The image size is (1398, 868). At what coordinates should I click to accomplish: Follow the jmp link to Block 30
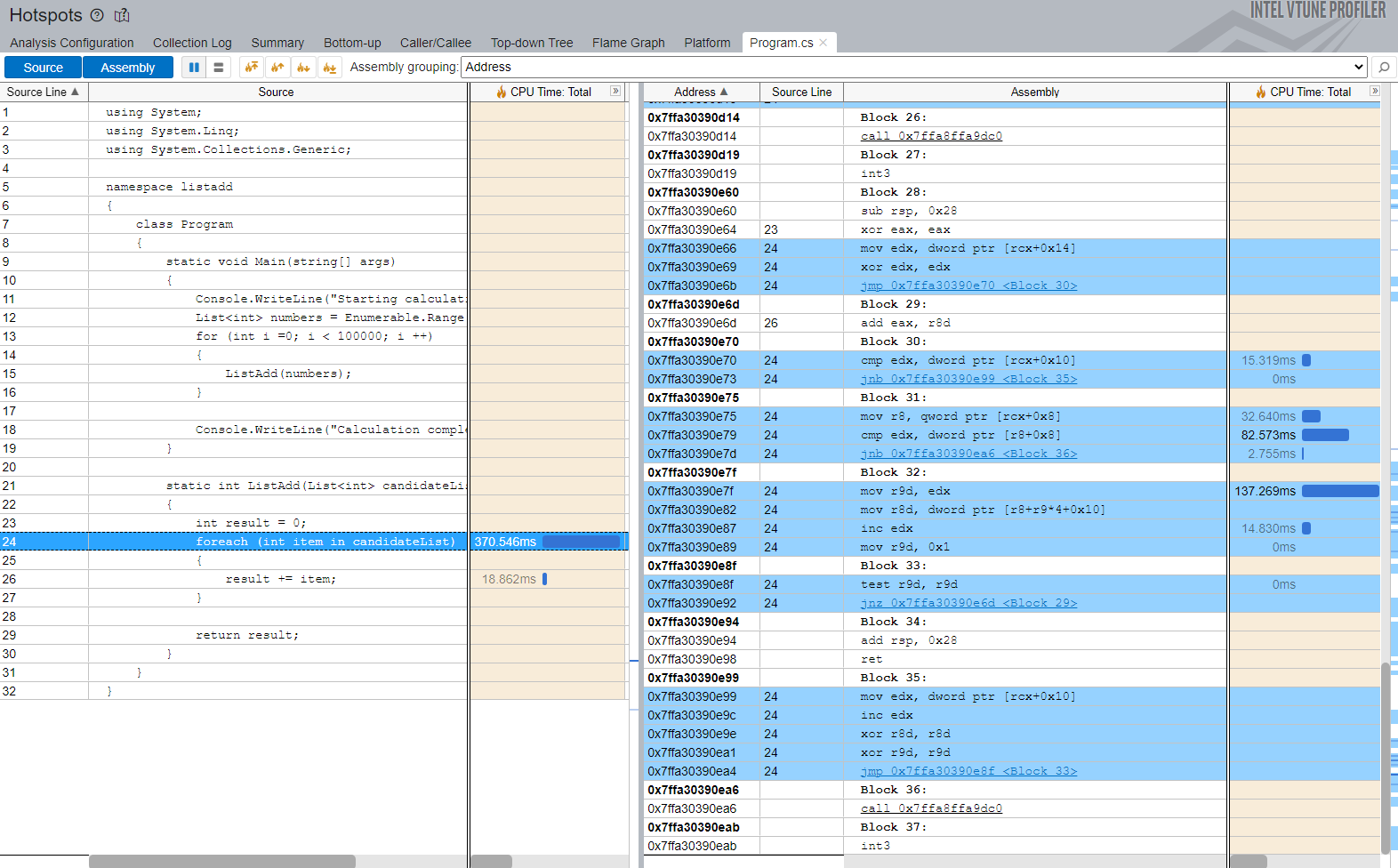pos(968,285)
